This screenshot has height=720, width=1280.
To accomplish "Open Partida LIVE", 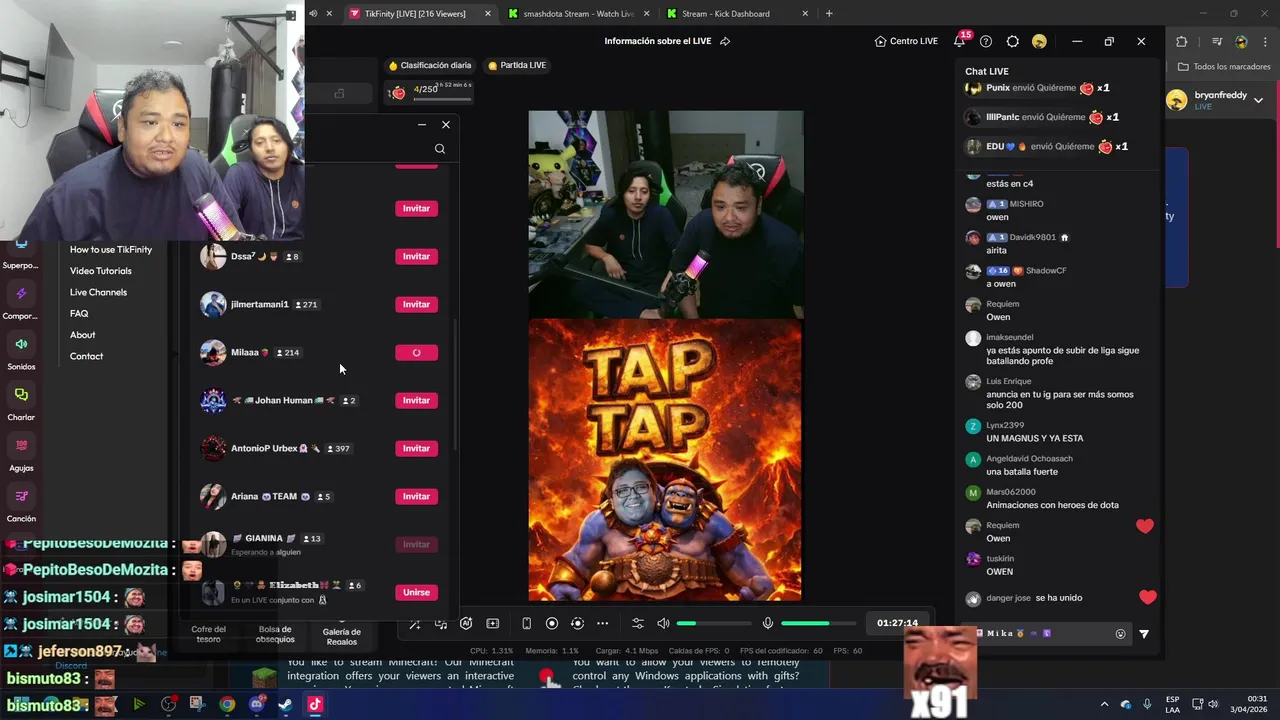I will pos(516,65).
